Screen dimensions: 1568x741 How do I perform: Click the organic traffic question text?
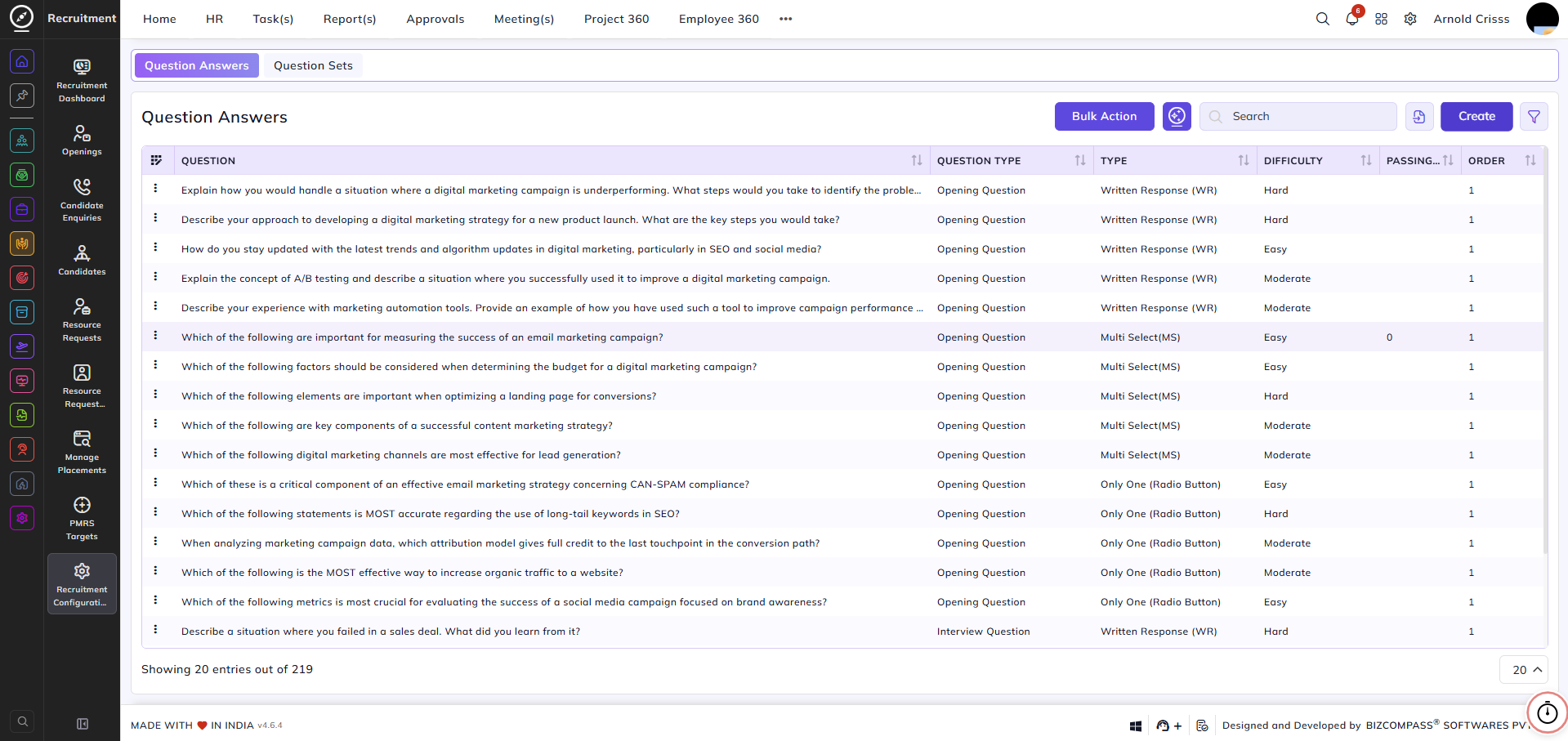click(402, 573)
